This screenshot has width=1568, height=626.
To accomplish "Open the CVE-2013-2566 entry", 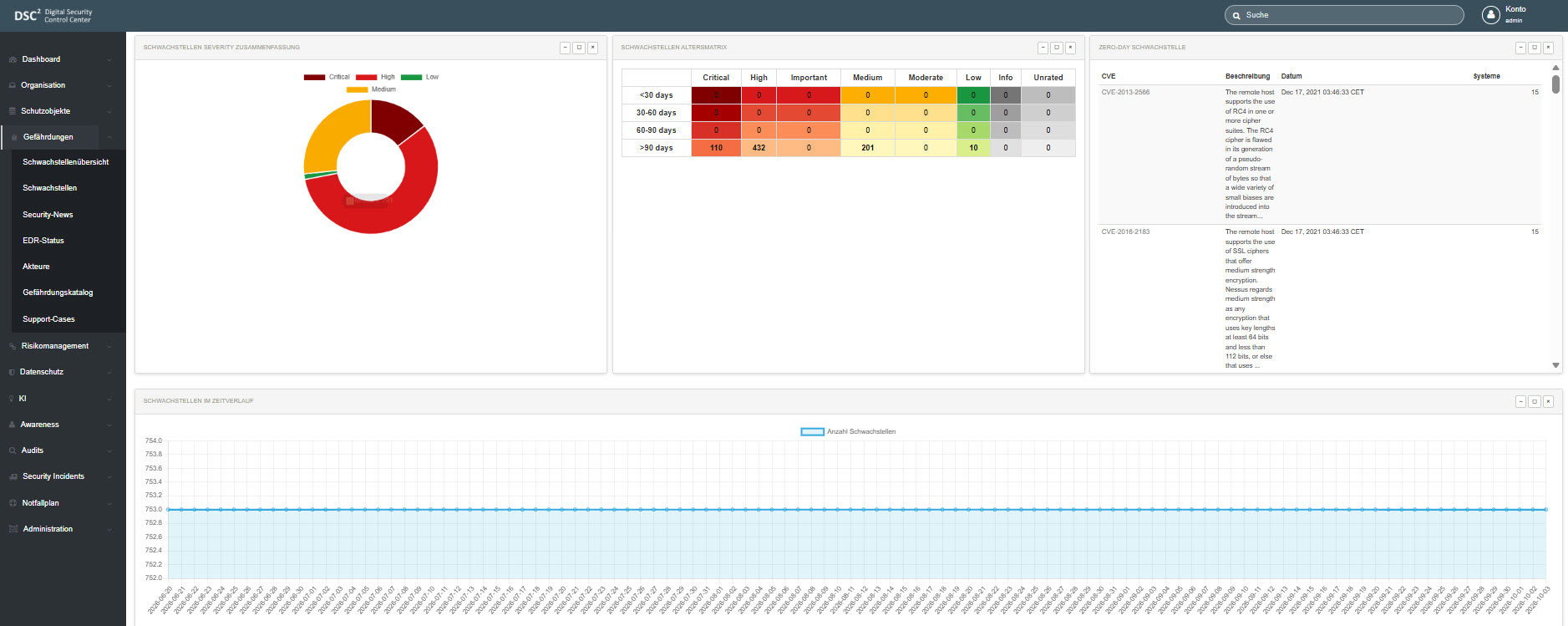I will pos(1125,93).
